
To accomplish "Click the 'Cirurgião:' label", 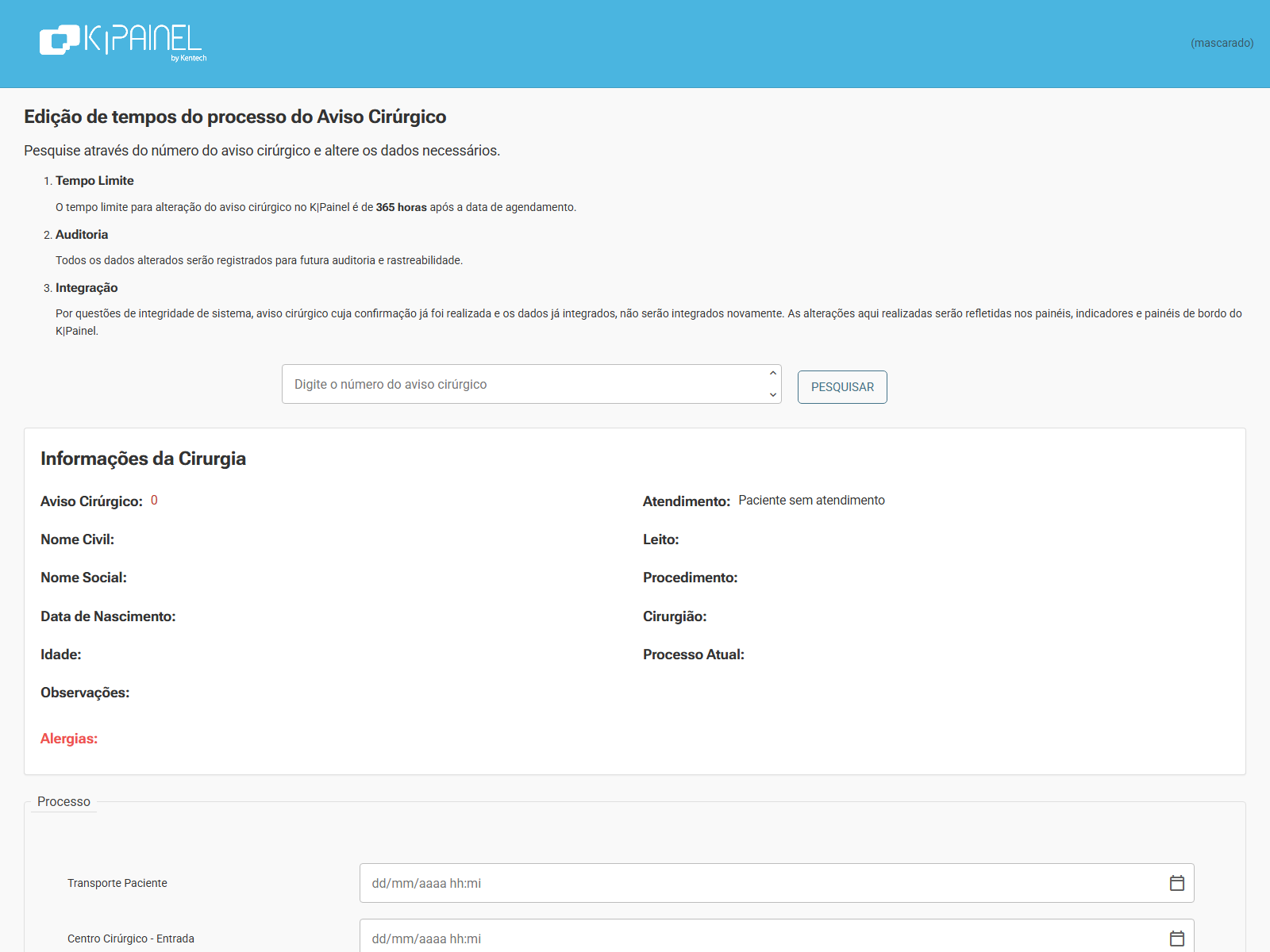I will tap(675, 616).
